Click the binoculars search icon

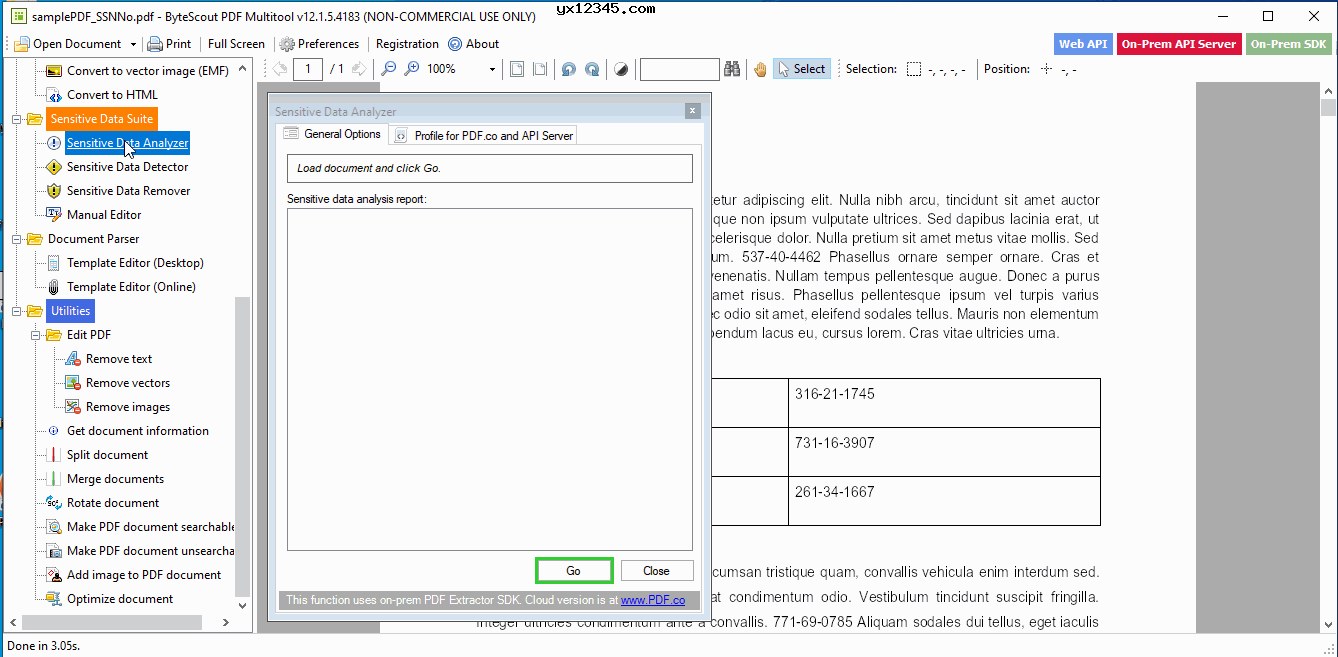(733, 69)
